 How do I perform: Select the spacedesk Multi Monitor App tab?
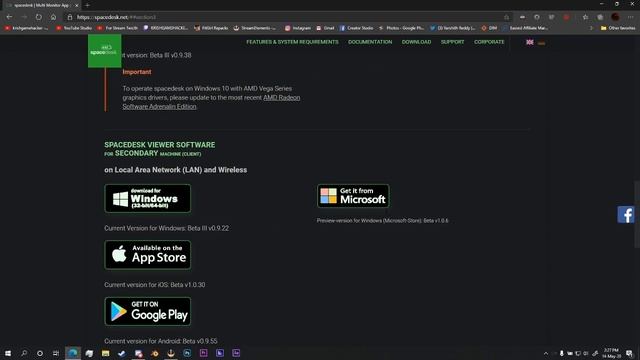41,5
